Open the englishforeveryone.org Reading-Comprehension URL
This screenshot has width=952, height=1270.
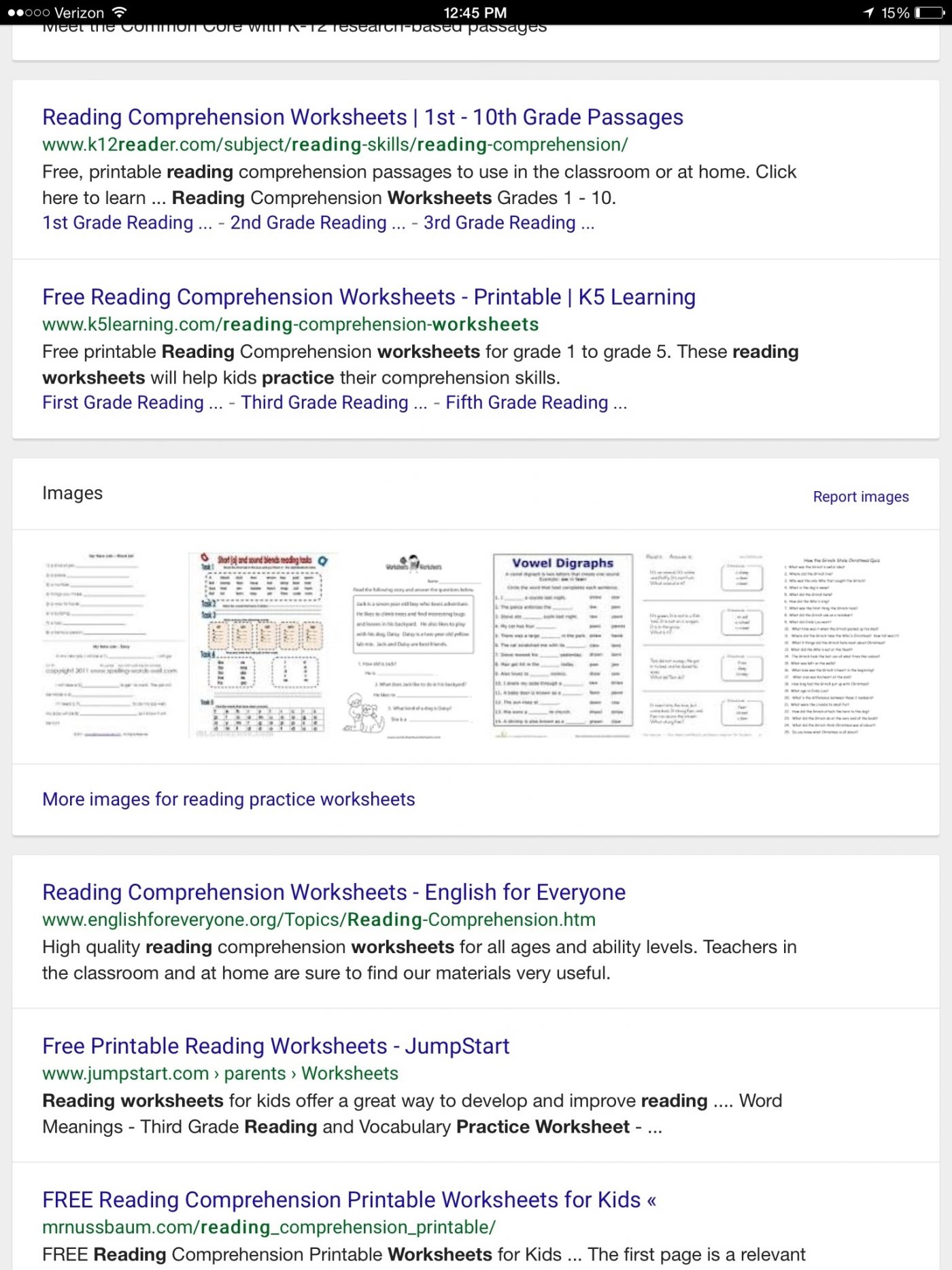tap(319, 920)
